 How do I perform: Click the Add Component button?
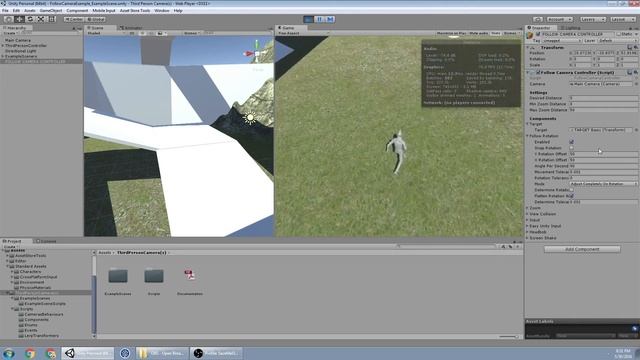pos(582,249)
